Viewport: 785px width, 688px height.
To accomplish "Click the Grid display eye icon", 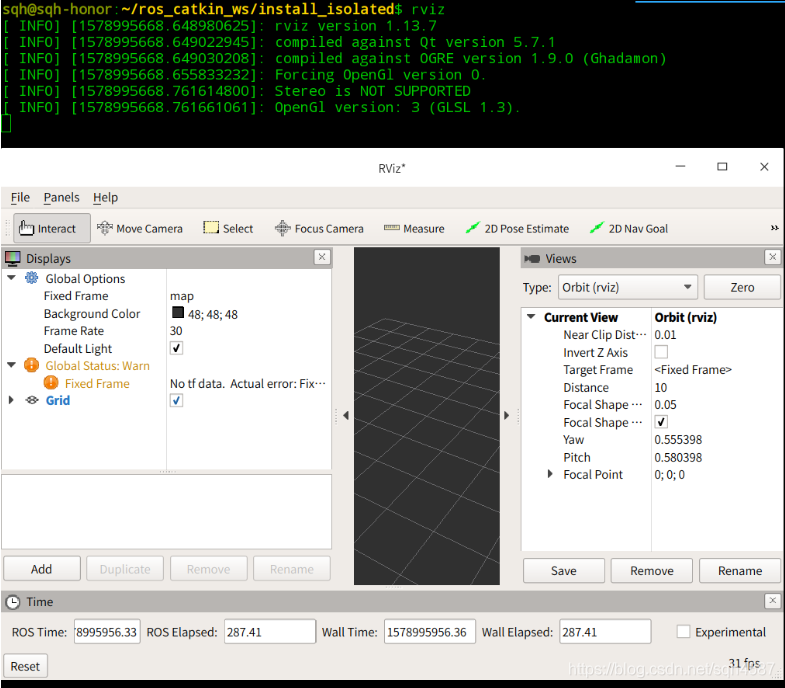I will (x=32, y=400).
